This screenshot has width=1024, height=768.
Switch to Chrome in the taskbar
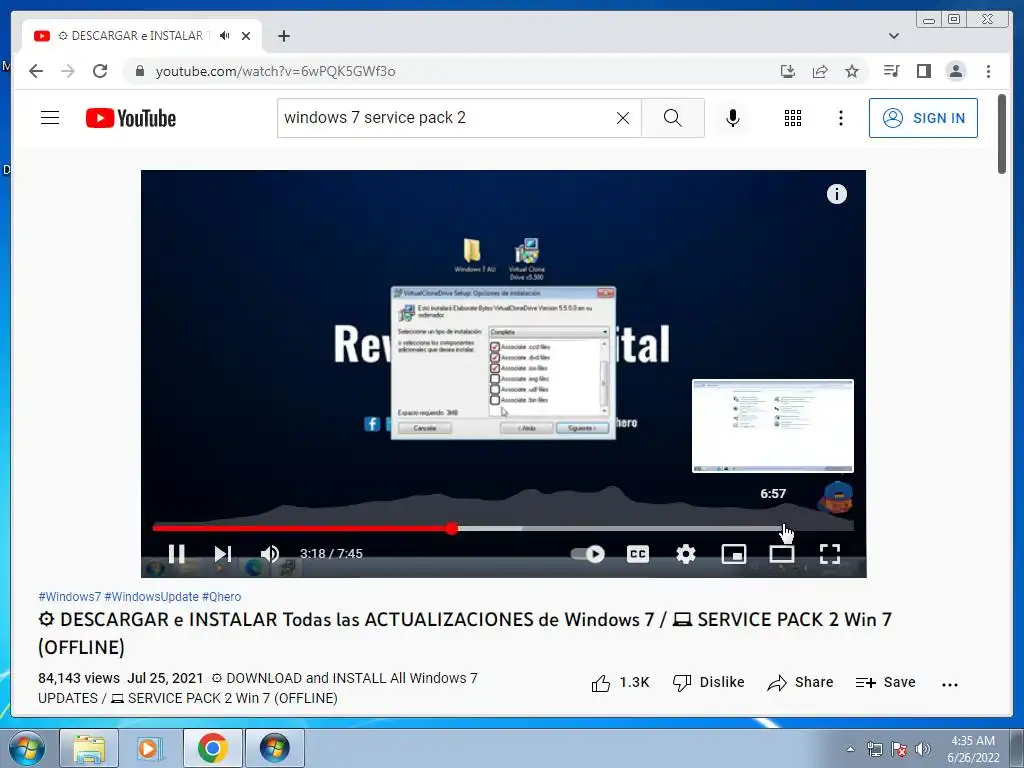coord(213,748)
